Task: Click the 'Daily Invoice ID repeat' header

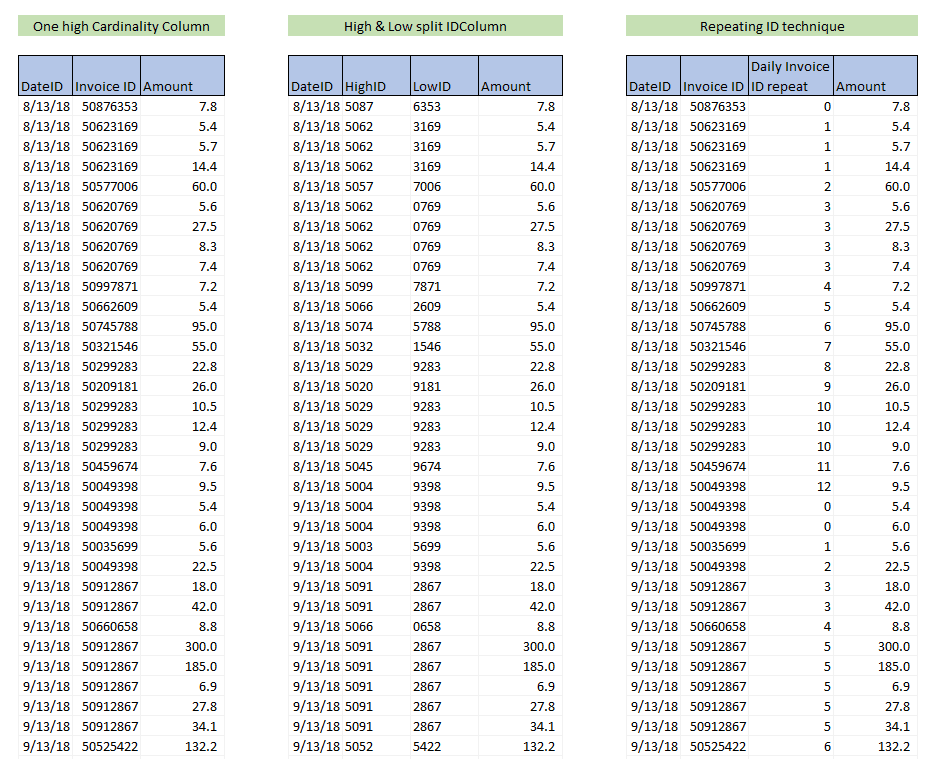Action: pyautogui.click(x=791, y=76)
